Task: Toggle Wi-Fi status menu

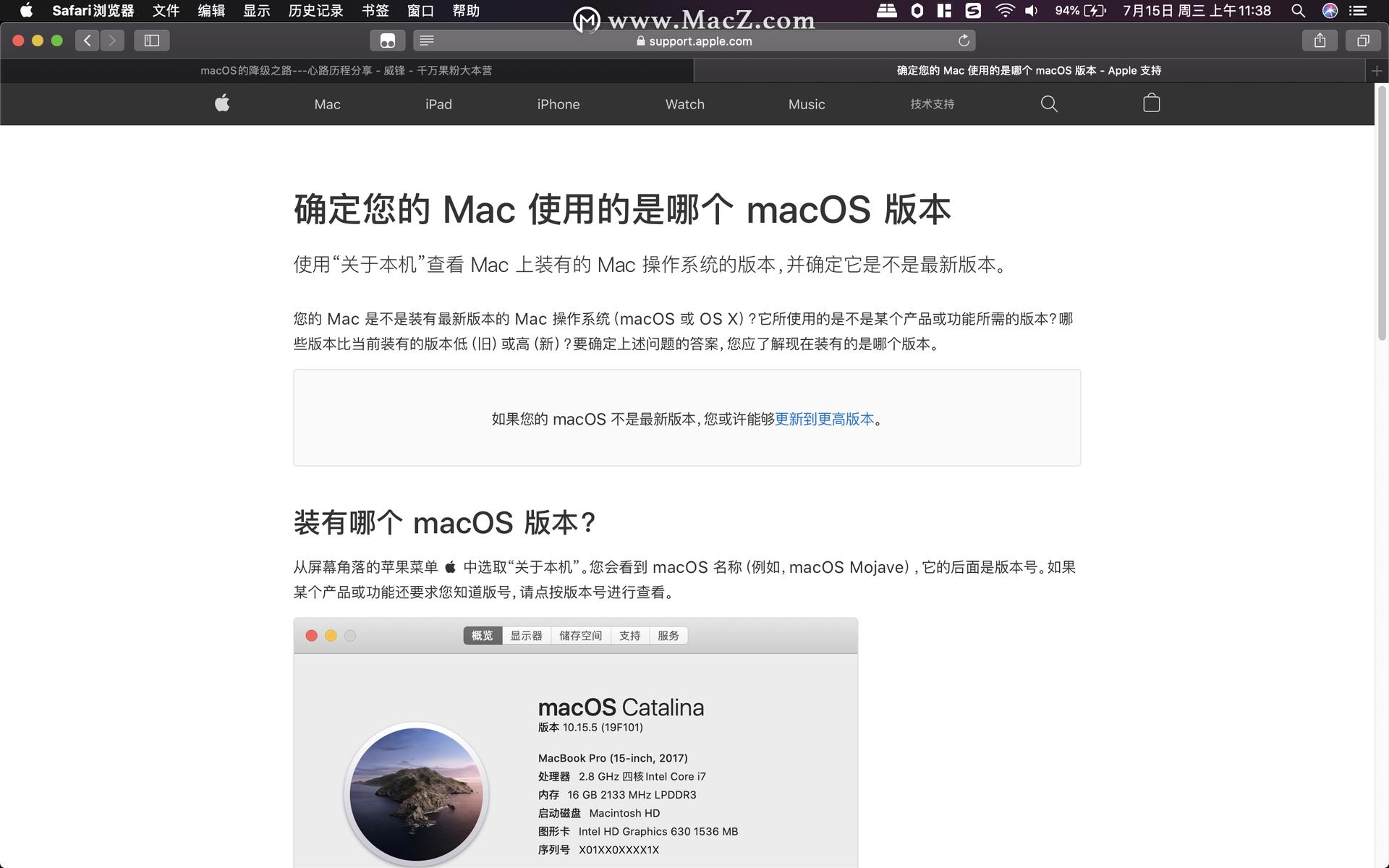Action: (1003, 11)
